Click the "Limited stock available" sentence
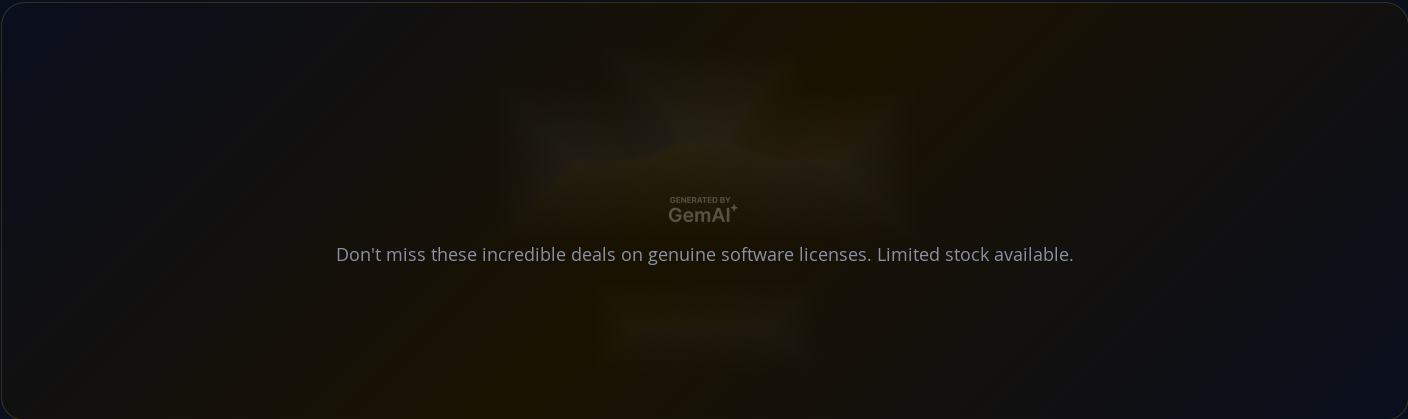Image resolution: width=1408 pixels, height=419 pixels. click(x=975, y=255)
